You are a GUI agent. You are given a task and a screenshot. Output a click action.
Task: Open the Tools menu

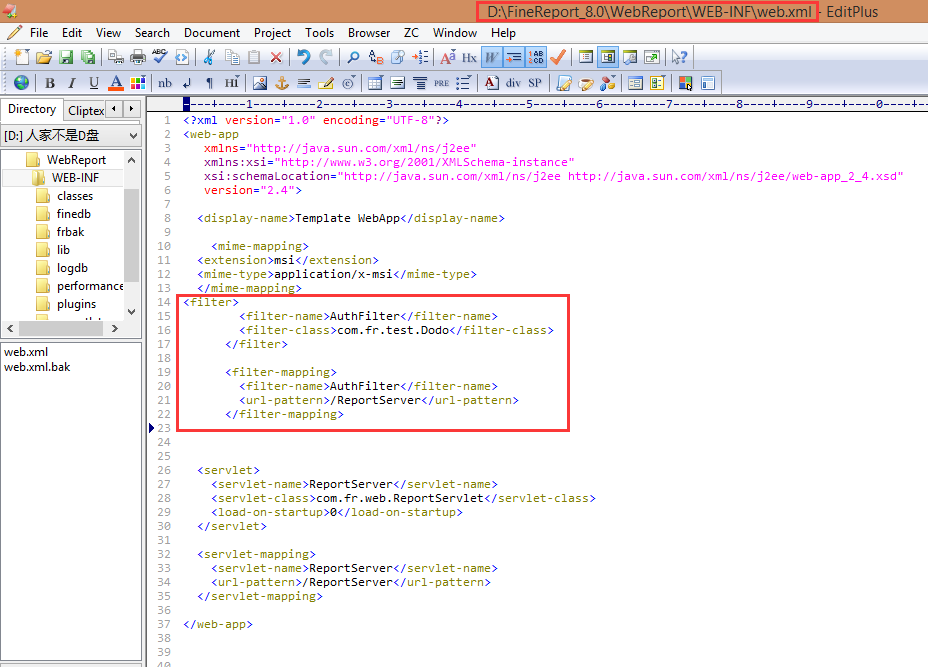[320, 33]
